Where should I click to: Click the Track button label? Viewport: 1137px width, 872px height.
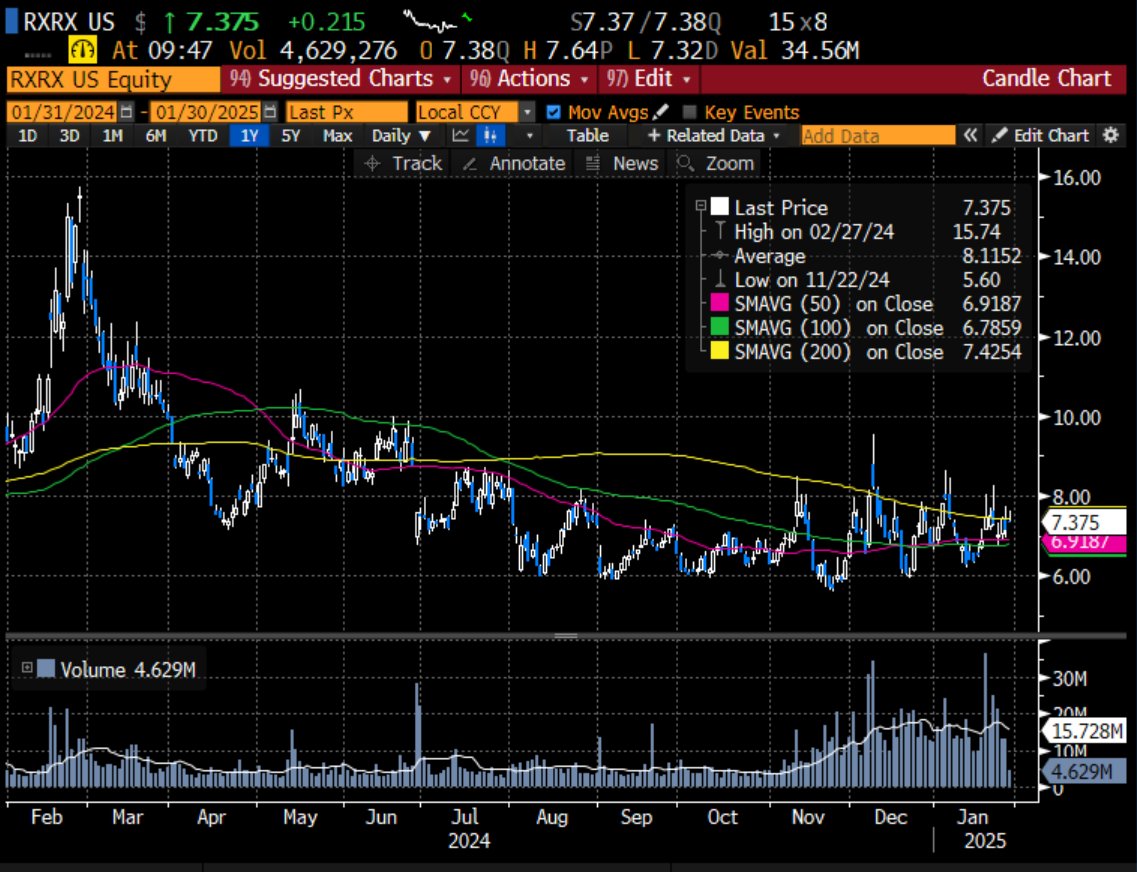point(417,164)
